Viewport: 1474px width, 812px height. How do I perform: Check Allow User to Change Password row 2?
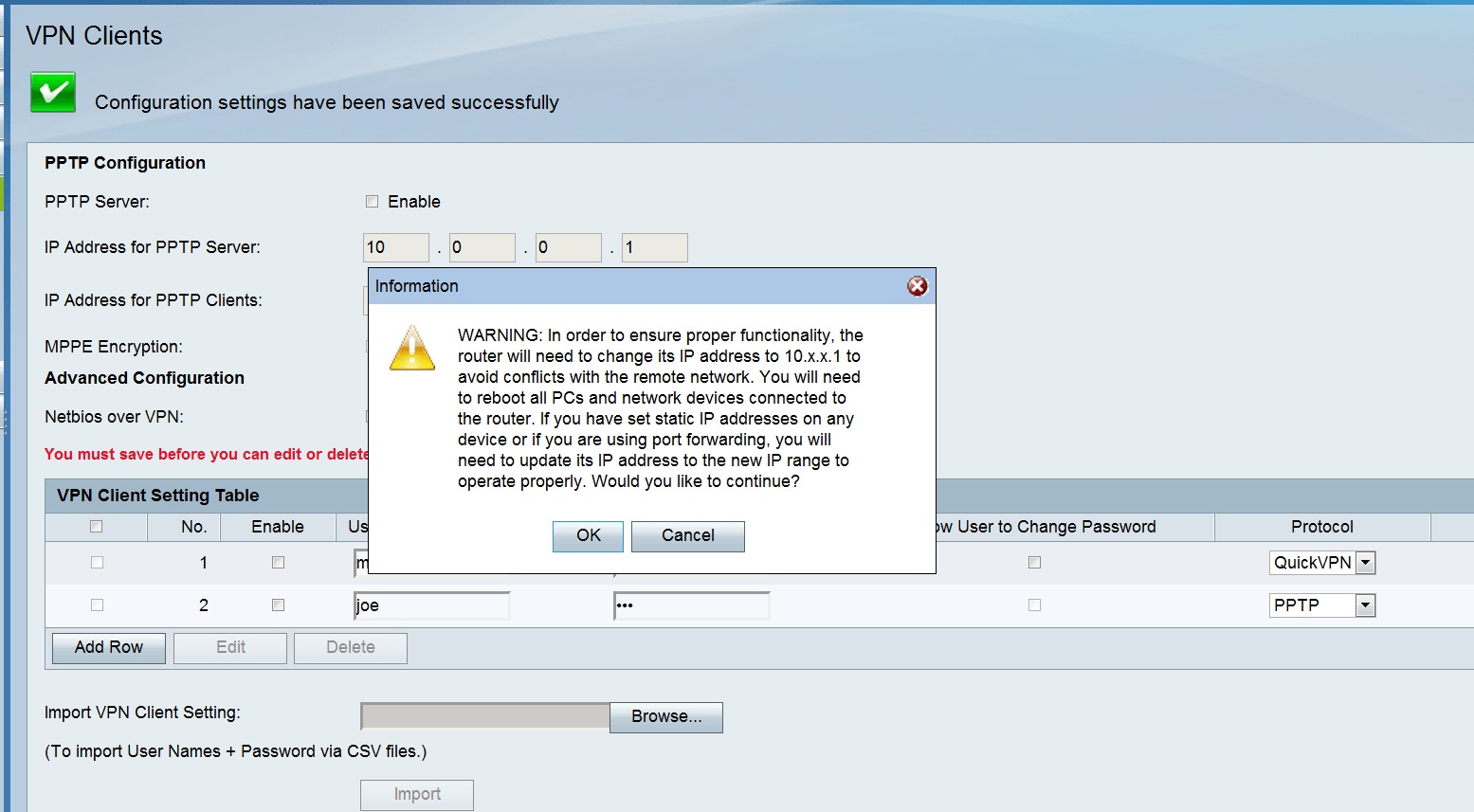click(x=1034, y=605)
